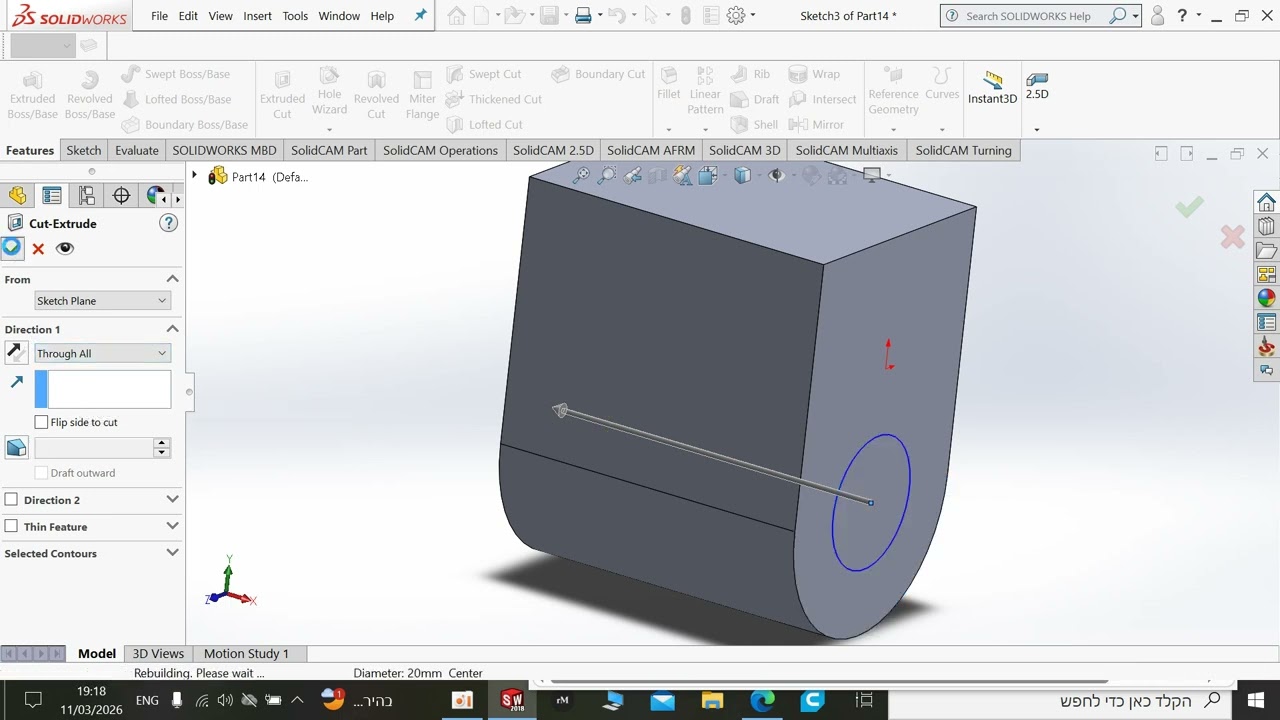Viewport: 1280px width, 720px height.
Task: Enable the Direction 2 checkbox
Action: (11, 499)
